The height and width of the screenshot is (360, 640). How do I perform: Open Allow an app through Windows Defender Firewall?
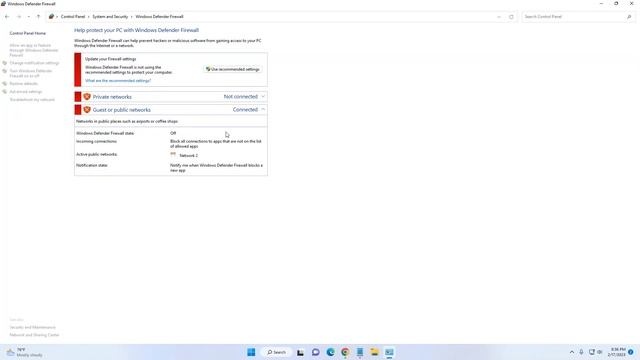click(x=34, y=50)
